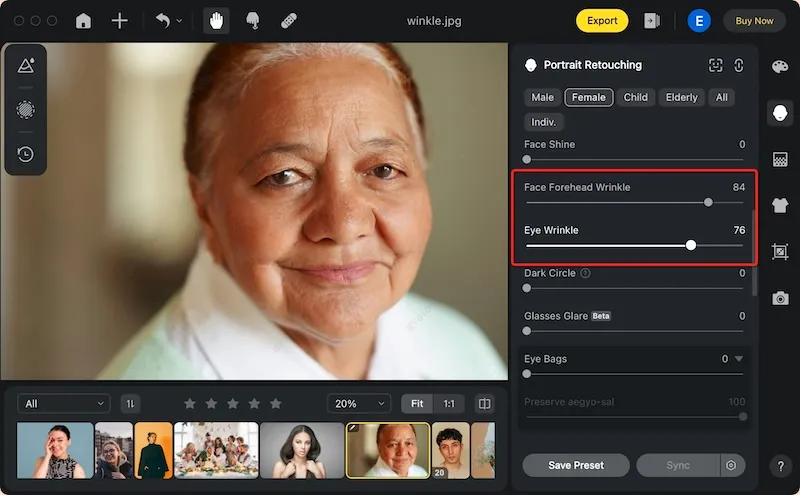Select the healing bandage tool
The width and height of the screenshot is (800, 495).
point(288,20)
